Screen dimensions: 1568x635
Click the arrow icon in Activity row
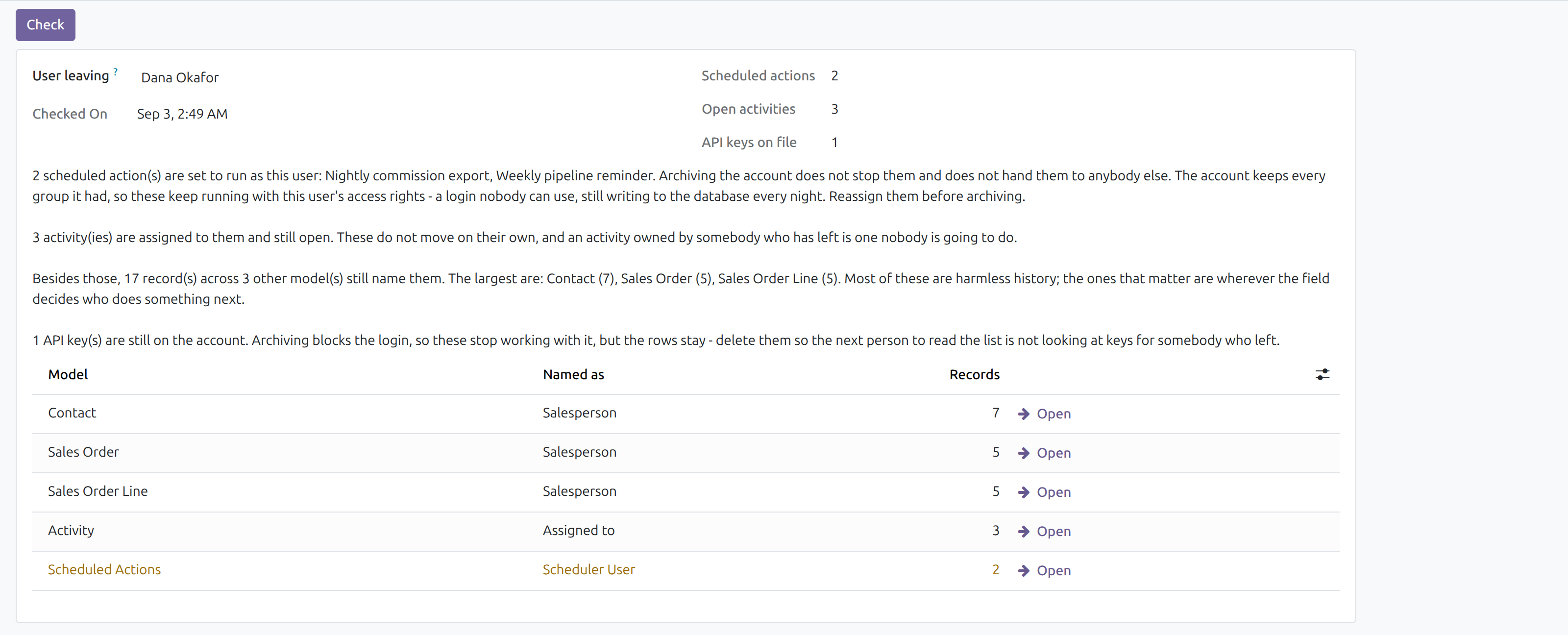point(1024,532)
